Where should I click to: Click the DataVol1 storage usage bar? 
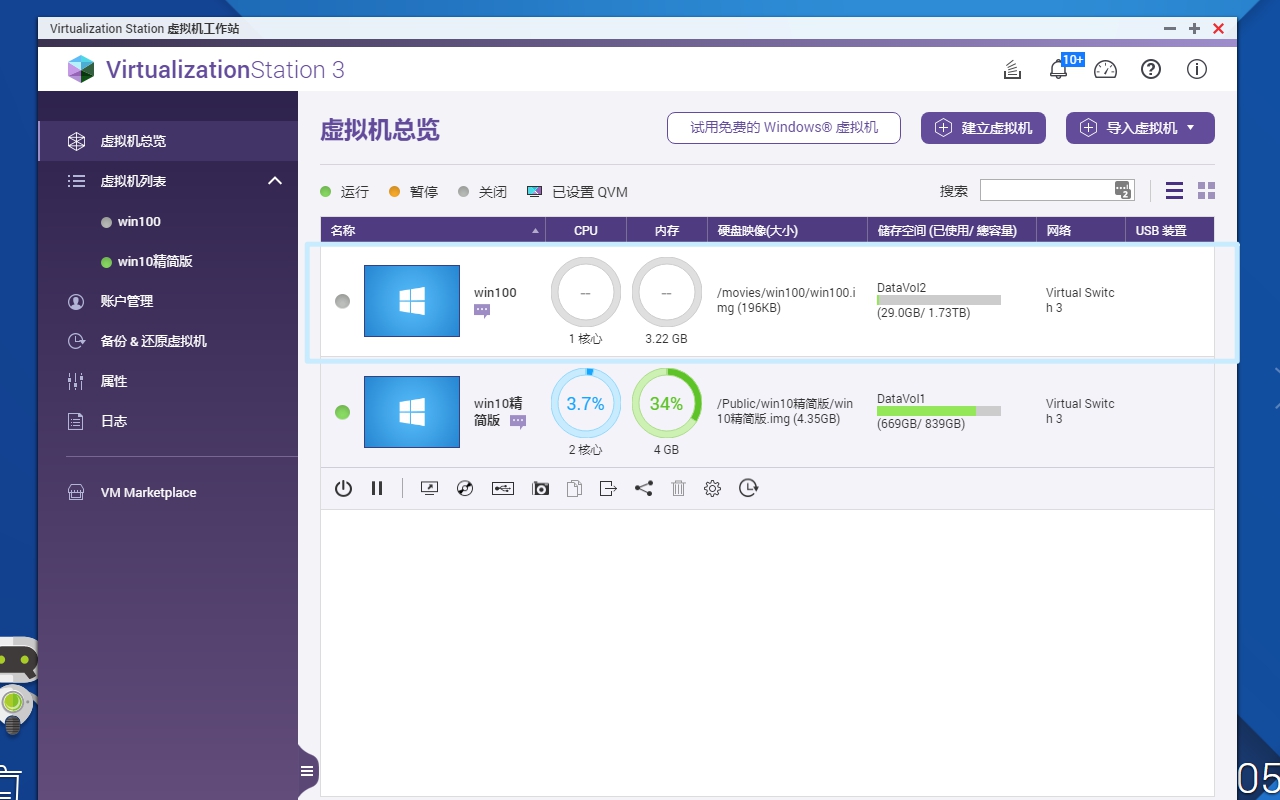click(939, 411)
